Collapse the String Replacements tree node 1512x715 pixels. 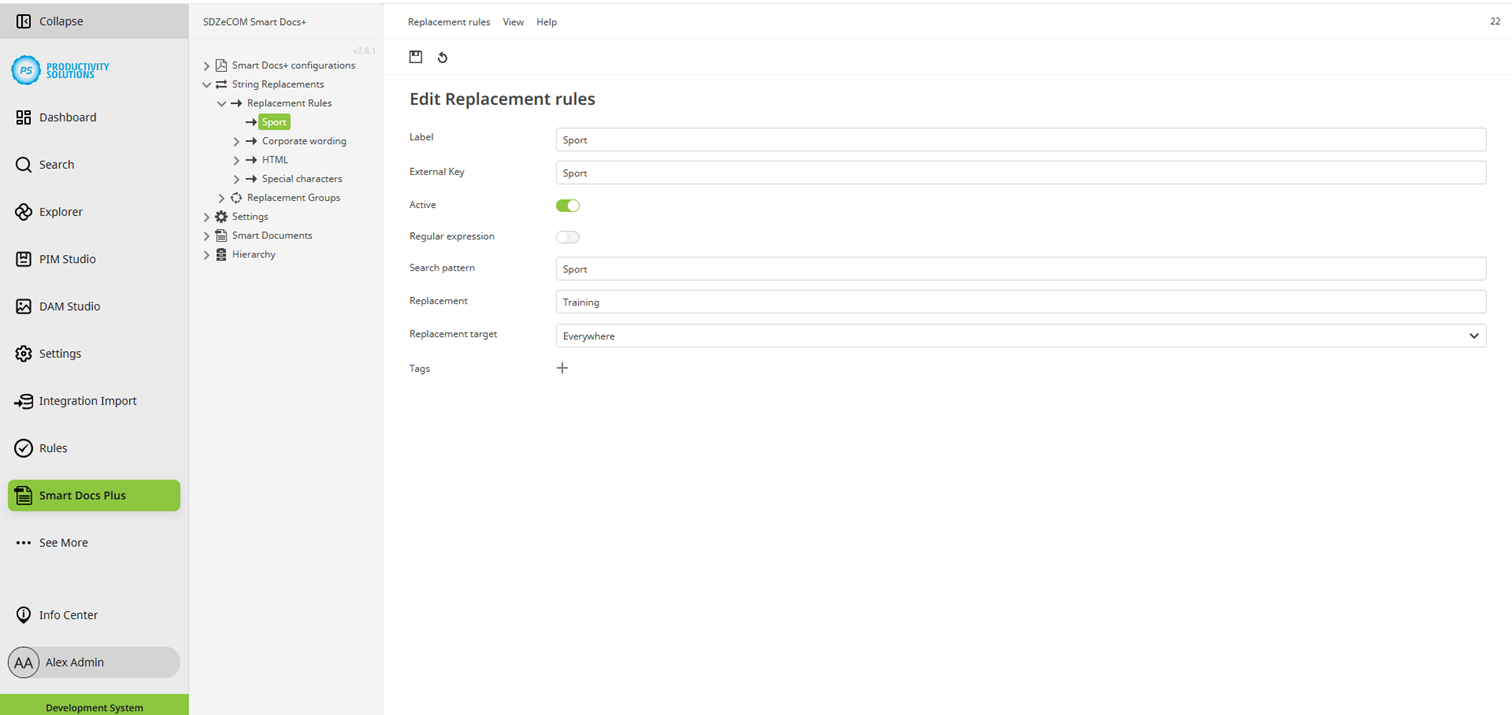206,84
